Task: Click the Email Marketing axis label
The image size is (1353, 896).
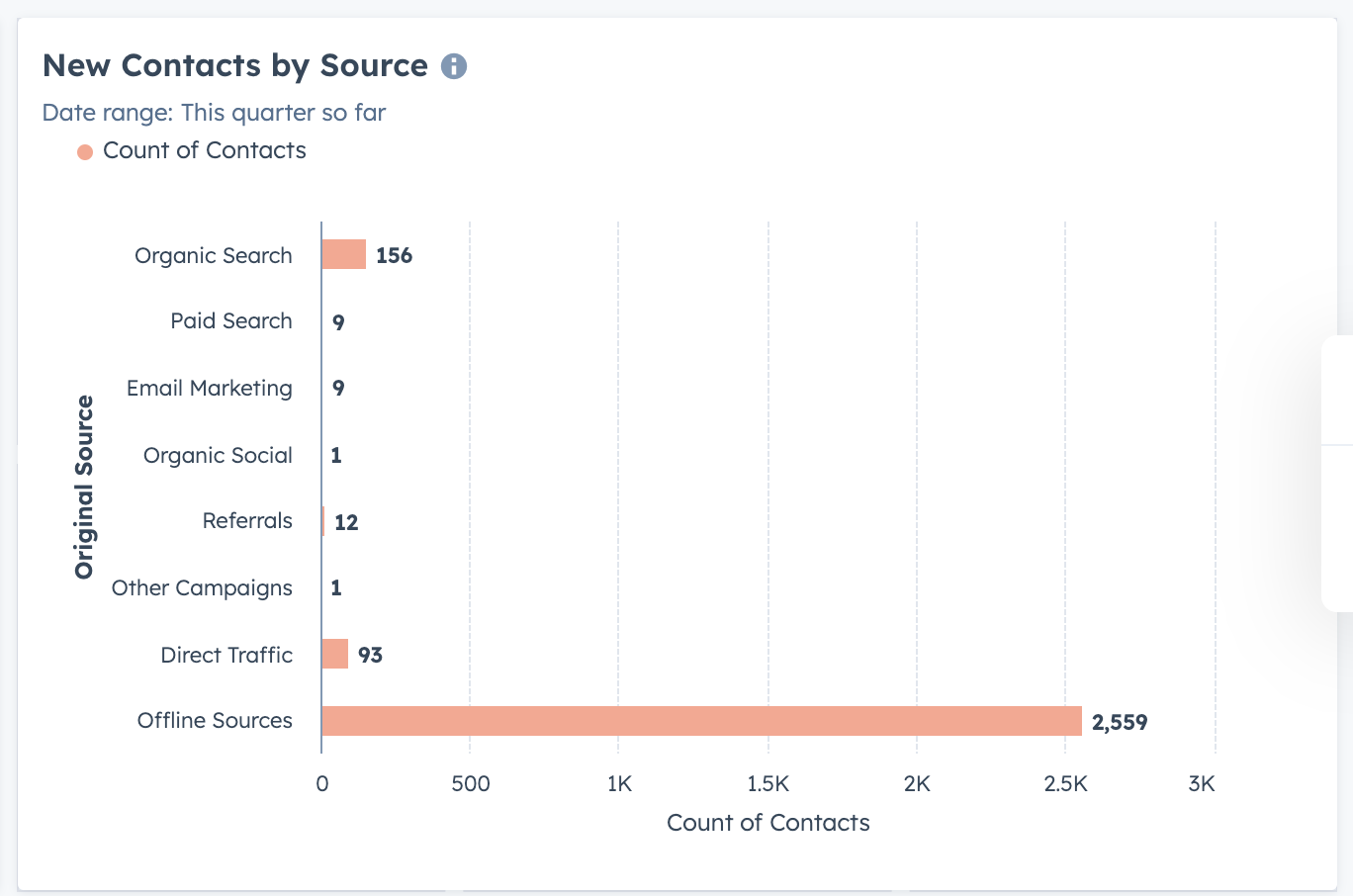Action: pos(210,389)
